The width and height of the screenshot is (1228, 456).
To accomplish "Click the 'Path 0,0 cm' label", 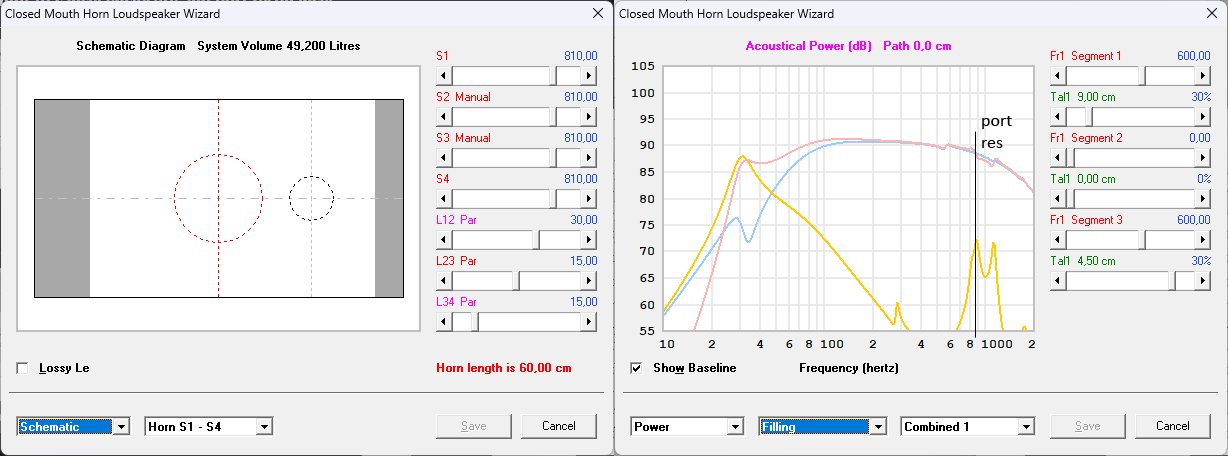I will tap(917, 46).
